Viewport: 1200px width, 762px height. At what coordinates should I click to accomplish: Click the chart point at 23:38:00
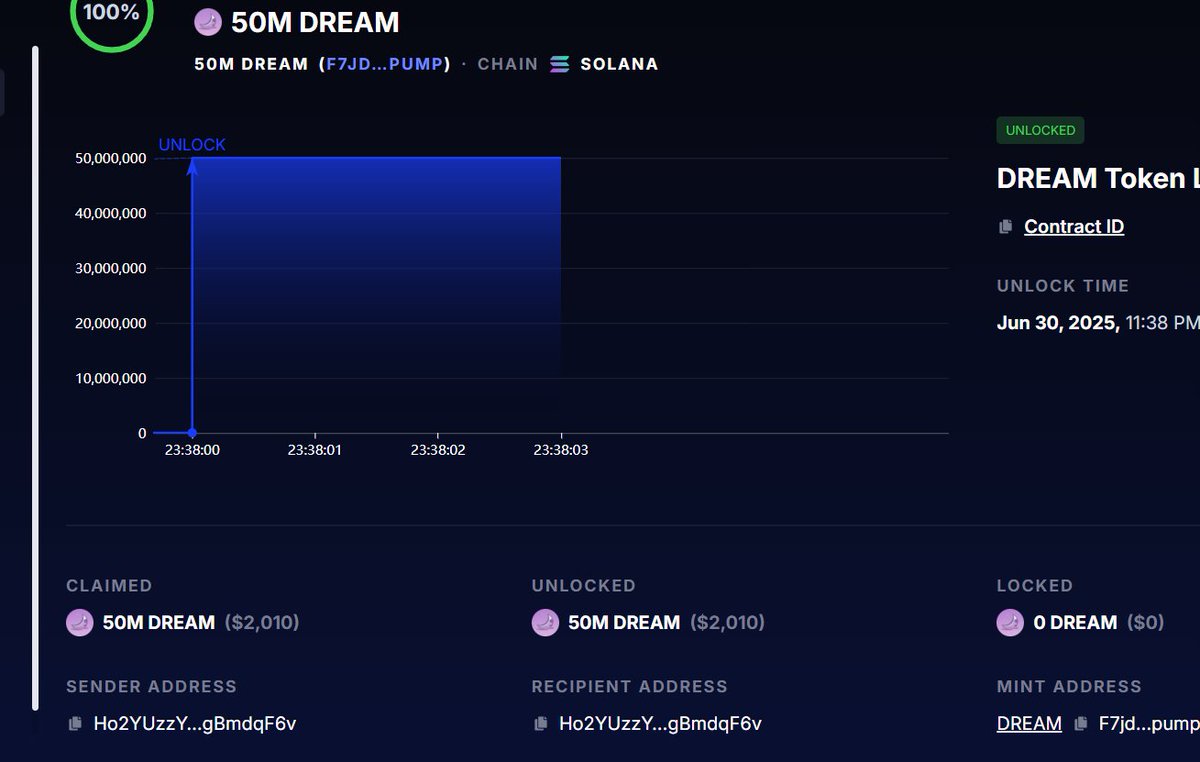click(192, 432)
